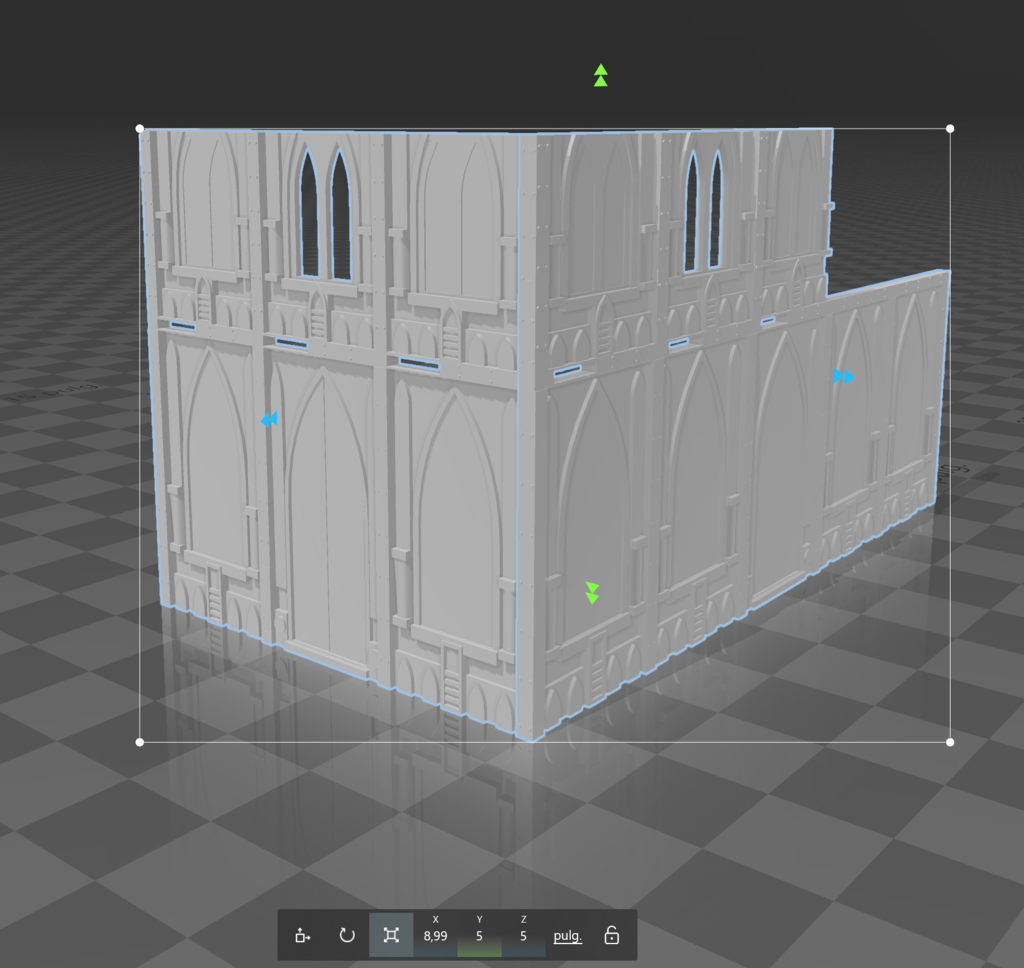Click the Y scale value field showing 5
This screenshot has width=1024, height=968.
pos(478,935)
